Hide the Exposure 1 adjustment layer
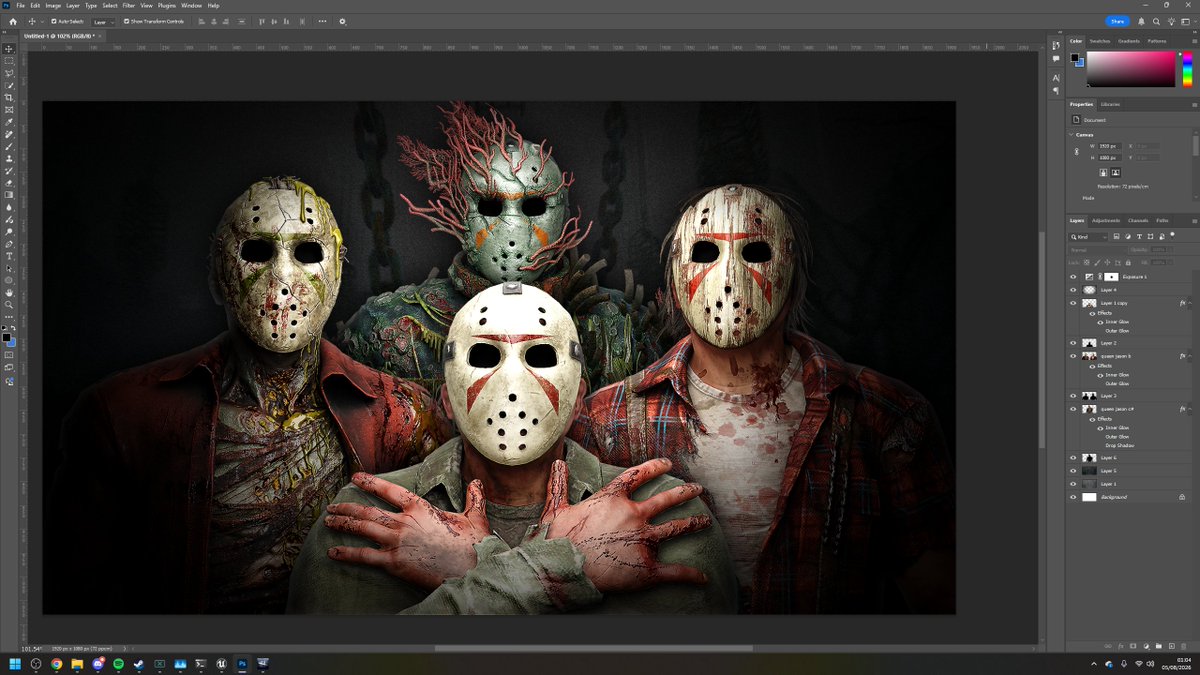 (1073, 276)
